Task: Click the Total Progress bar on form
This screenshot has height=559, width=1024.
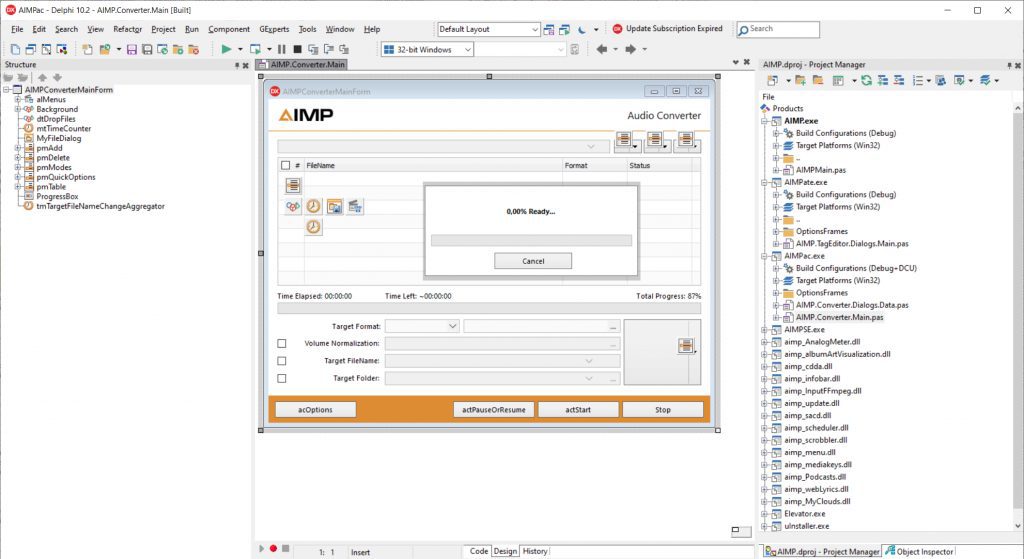Action: (488, 308)
